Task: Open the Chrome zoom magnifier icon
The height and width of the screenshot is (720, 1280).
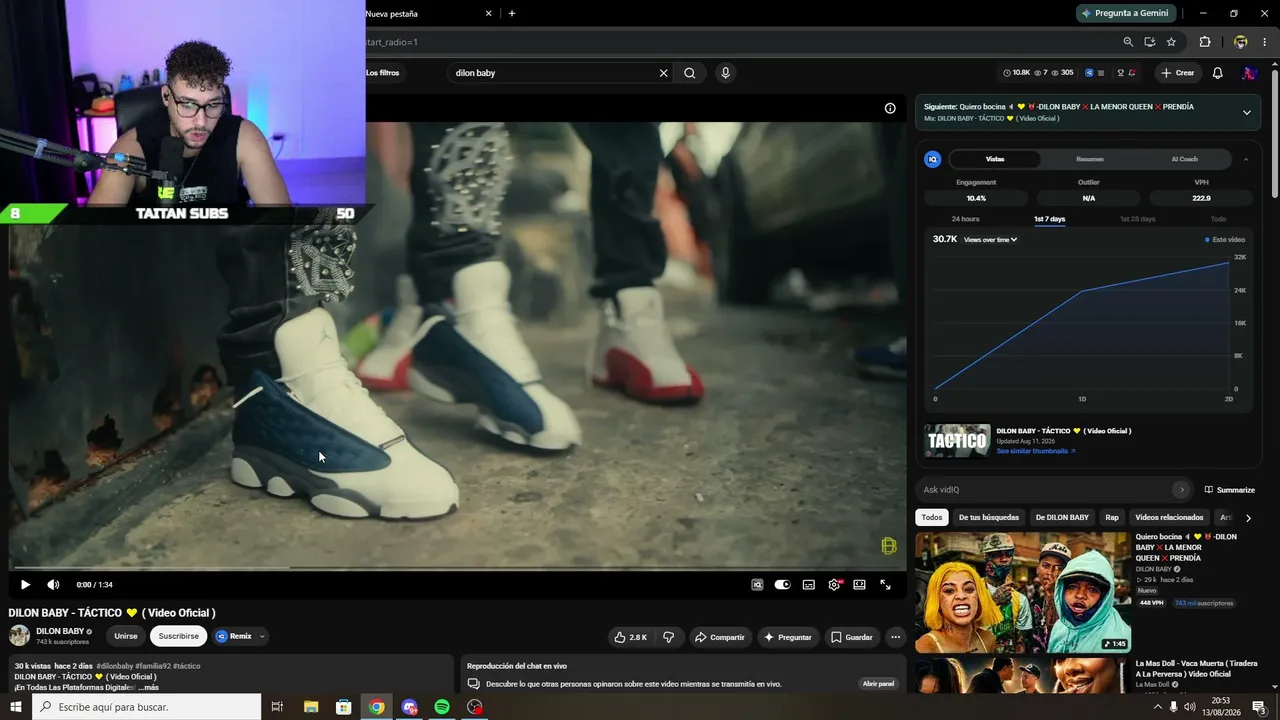Action: (1128, 42)
